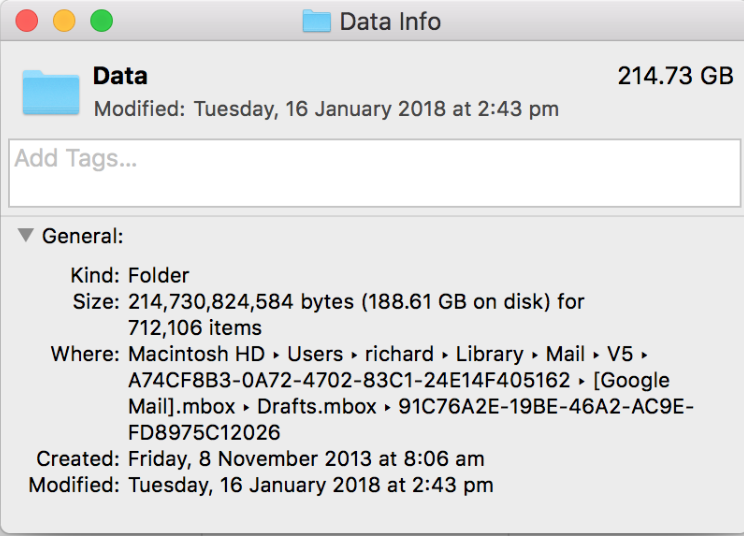Click the Drafts.mbox path component

point(317,407)
